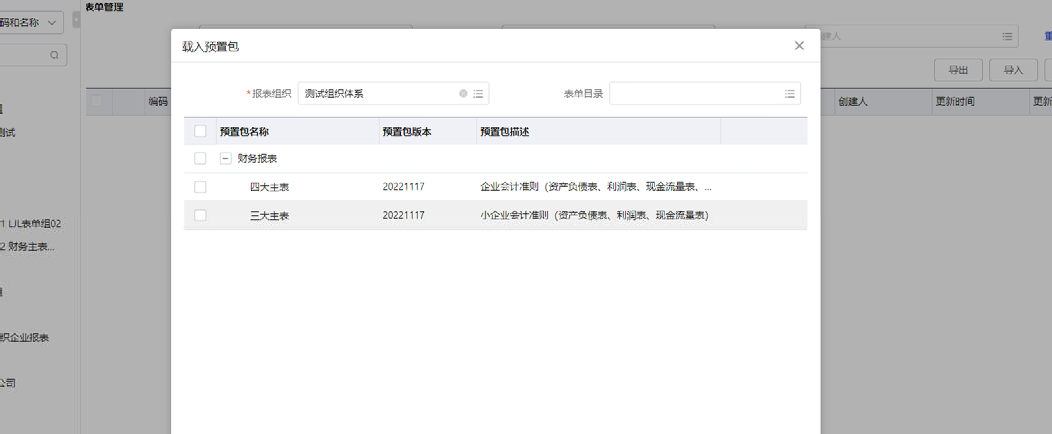Click version 20221117 of 三大主表
Screen dimensions: 1052x434
point(403,215)
